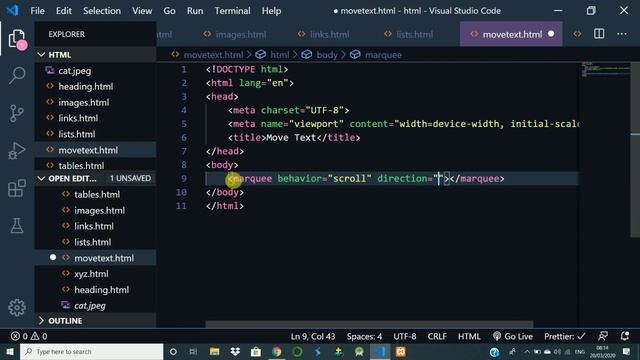Open Microsoft Store from taskbar

click(256, 351)
